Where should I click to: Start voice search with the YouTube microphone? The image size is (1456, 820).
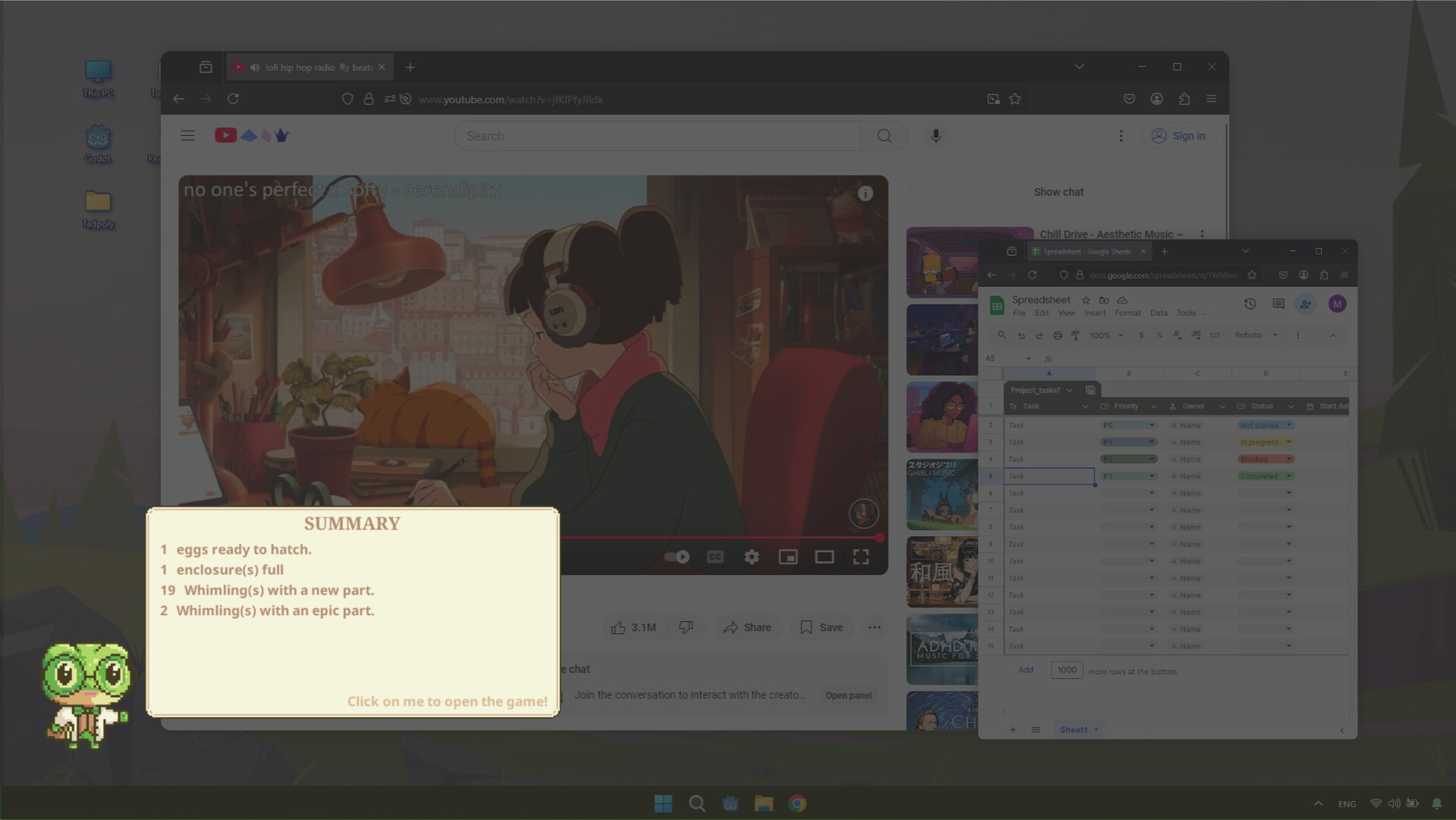tap(935, 135)
